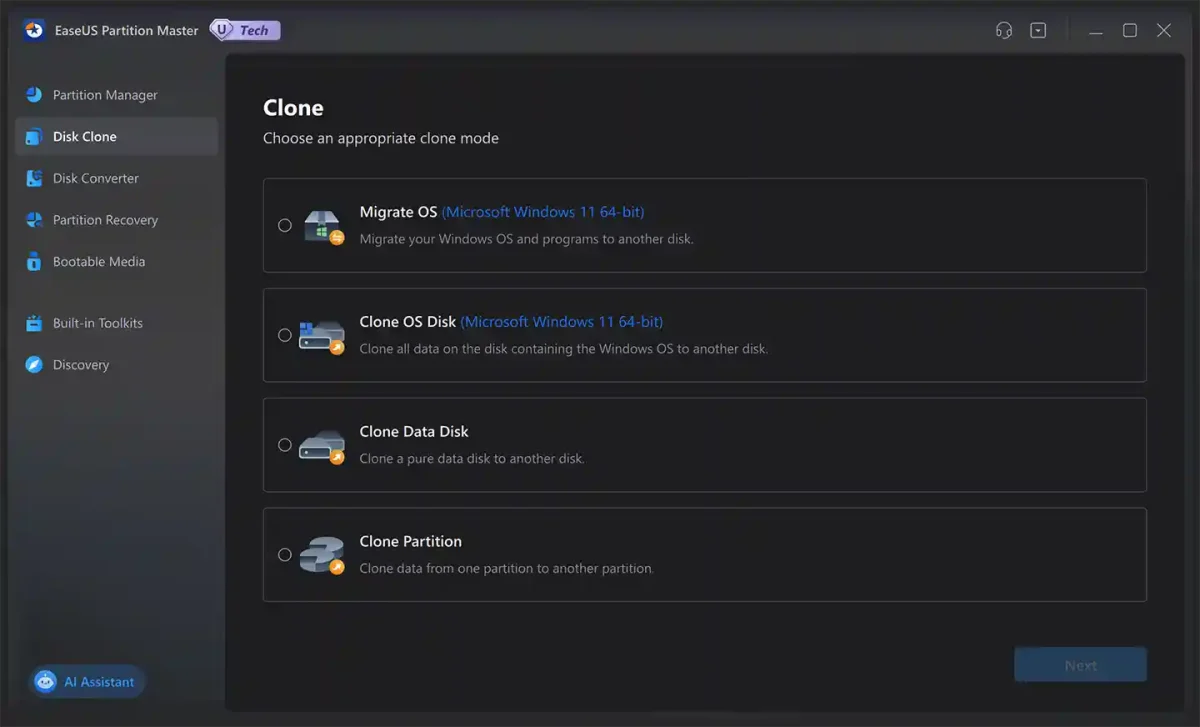Open the Discovery section label
The width and height of the screenshot is (1200, 727).
[81, 365]
